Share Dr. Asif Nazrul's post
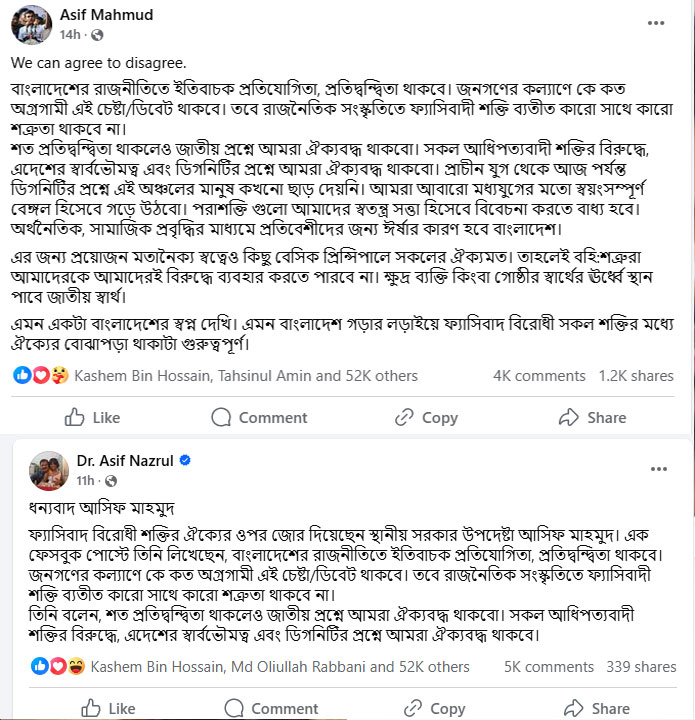Screen dimensions: 695x720 pos(596,708)
